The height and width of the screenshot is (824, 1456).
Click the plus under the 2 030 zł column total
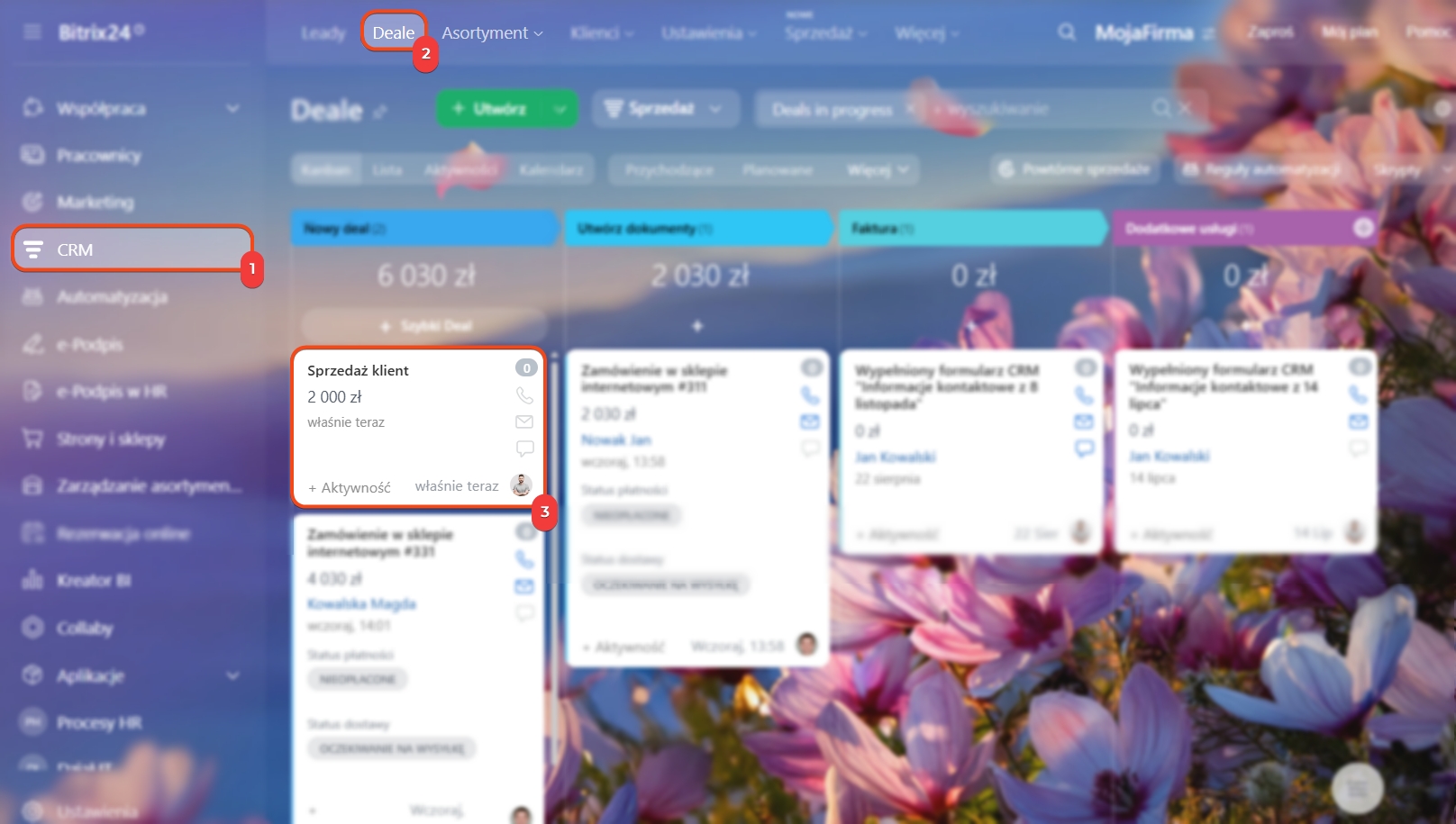pyautogui.click(x=697, y=325)
